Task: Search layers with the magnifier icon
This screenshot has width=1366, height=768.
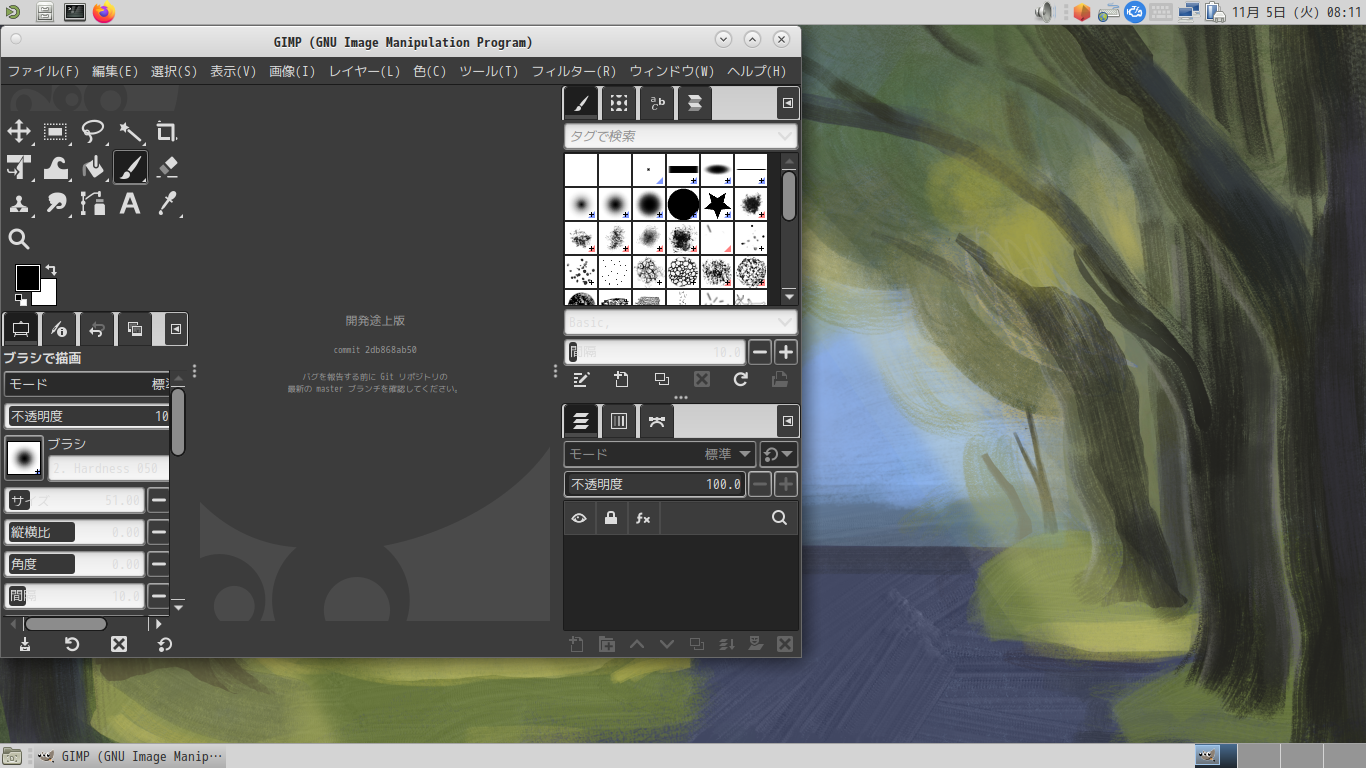Action: coord(779,518)
